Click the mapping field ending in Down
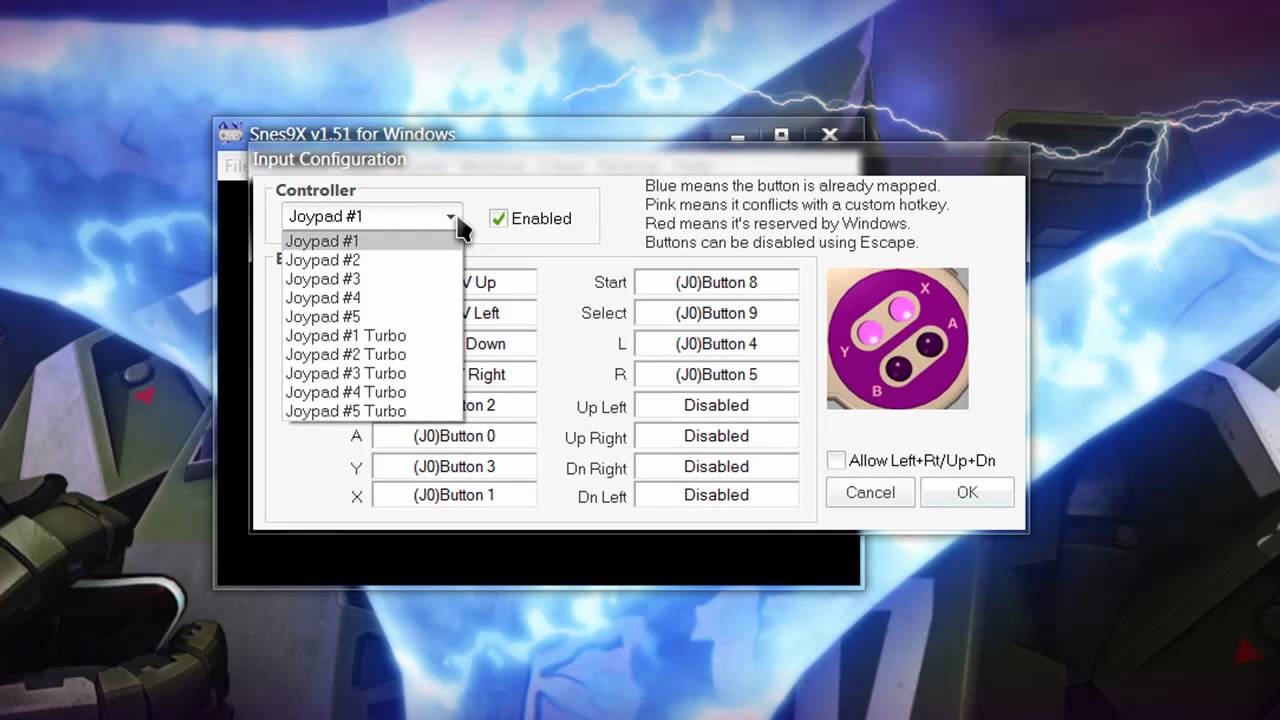This screenshot has height=720, width=1280. 500,344
